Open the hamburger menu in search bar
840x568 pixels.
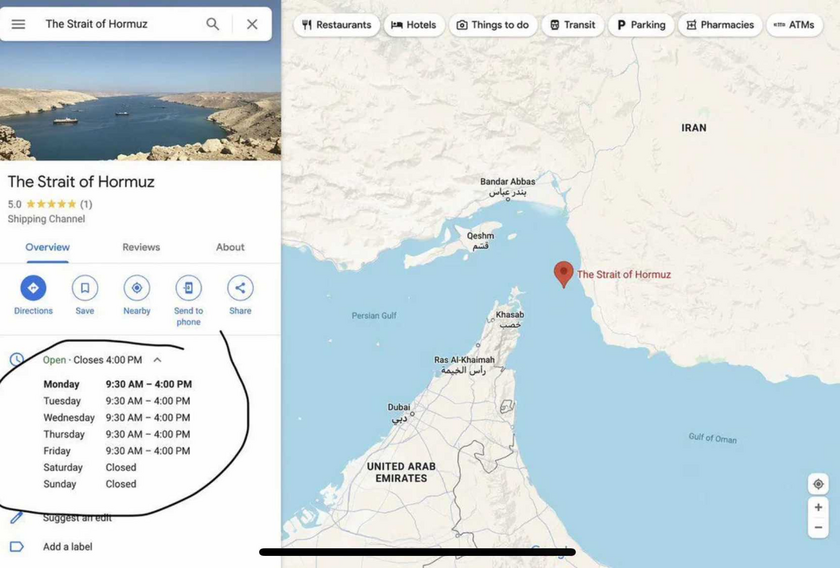click(x=18, y=24)
